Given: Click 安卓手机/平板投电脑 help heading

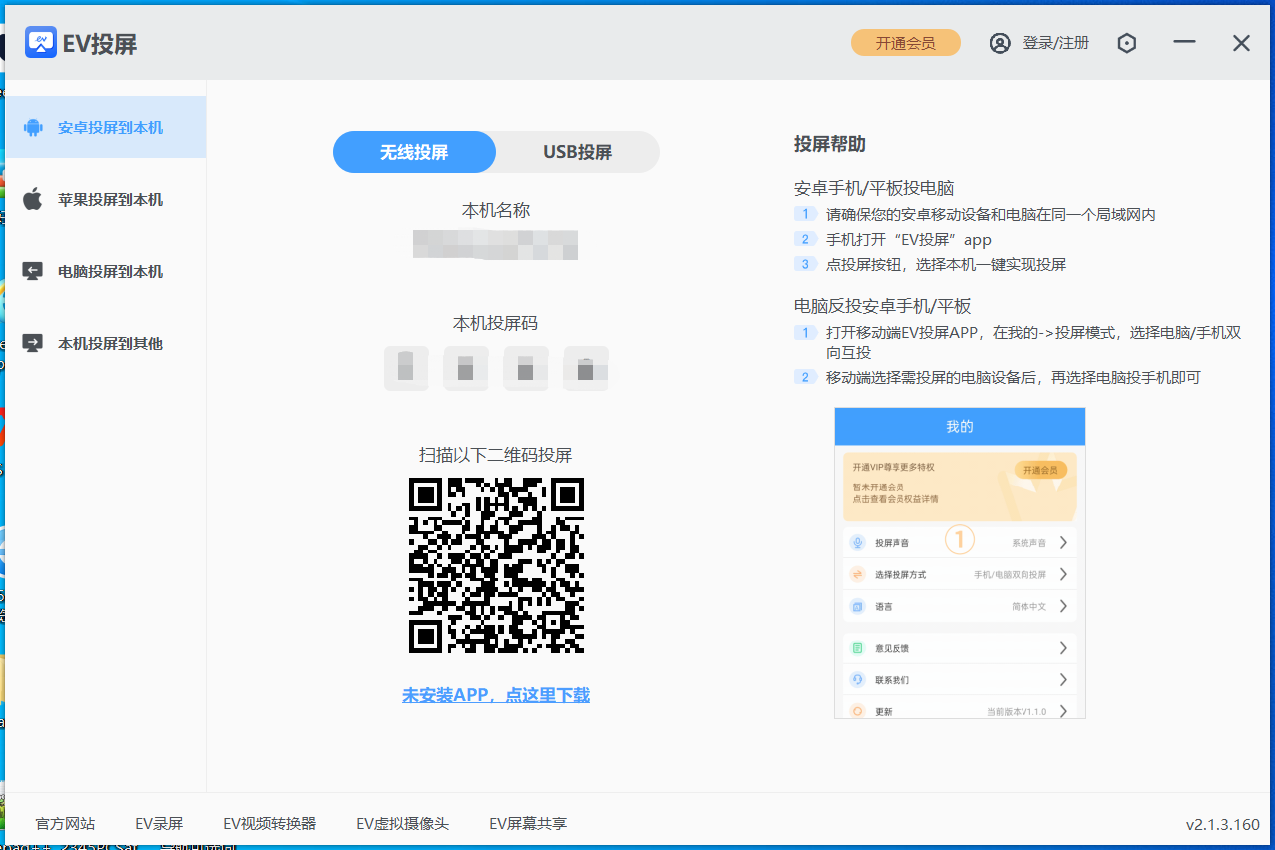Looking at the screenshot, I should 874,188.
